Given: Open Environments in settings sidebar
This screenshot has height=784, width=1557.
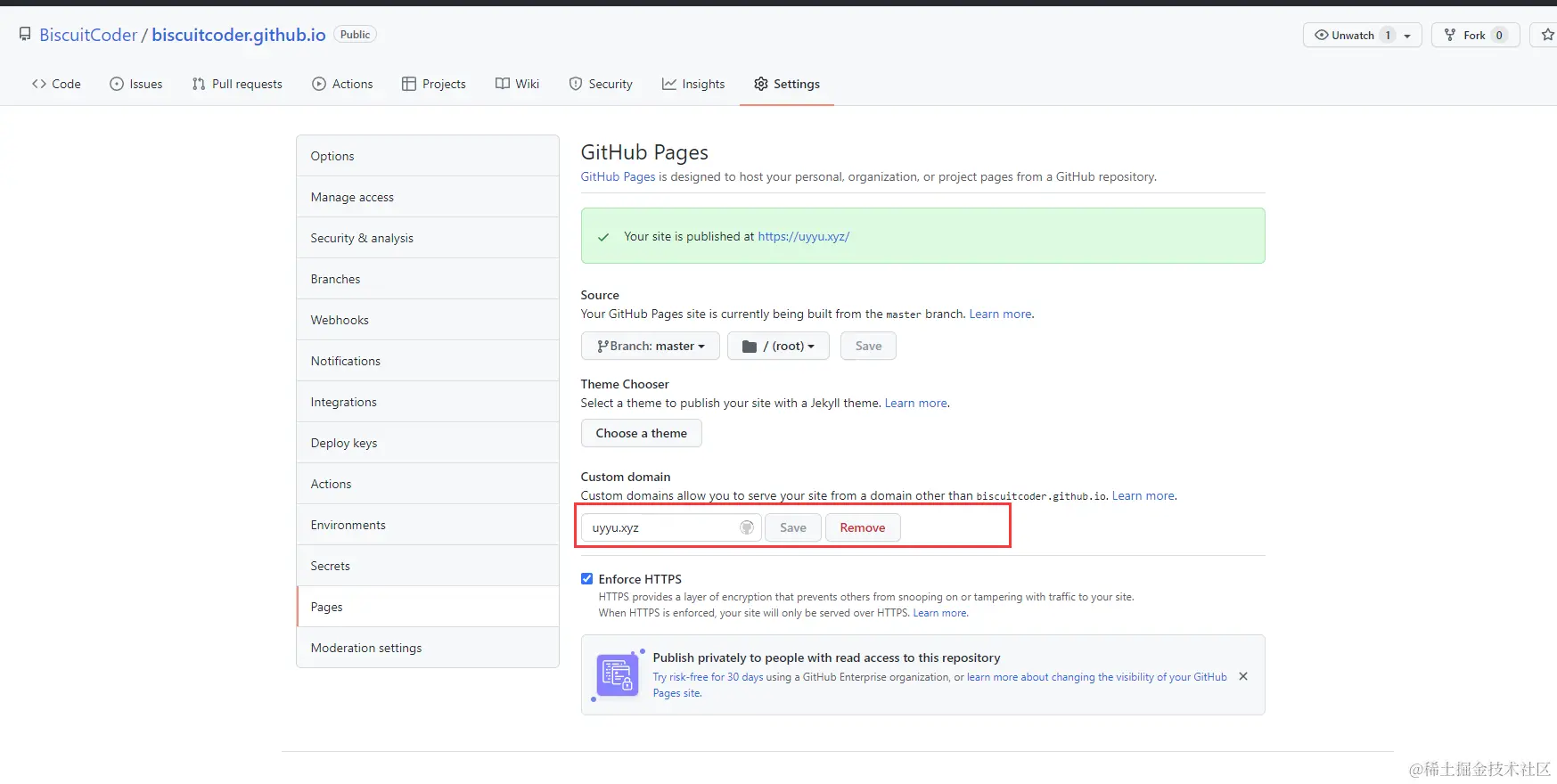Looking at the screenshot, I should point(428,525).
